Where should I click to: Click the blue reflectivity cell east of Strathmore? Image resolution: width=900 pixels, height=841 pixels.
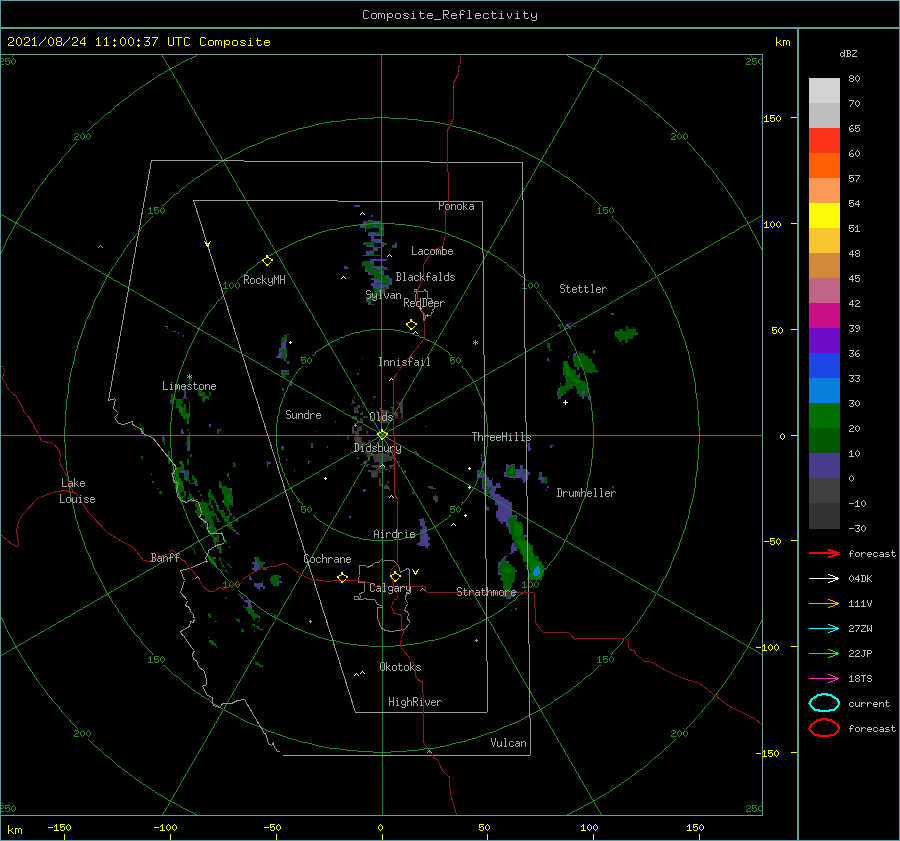pos(537,571)
